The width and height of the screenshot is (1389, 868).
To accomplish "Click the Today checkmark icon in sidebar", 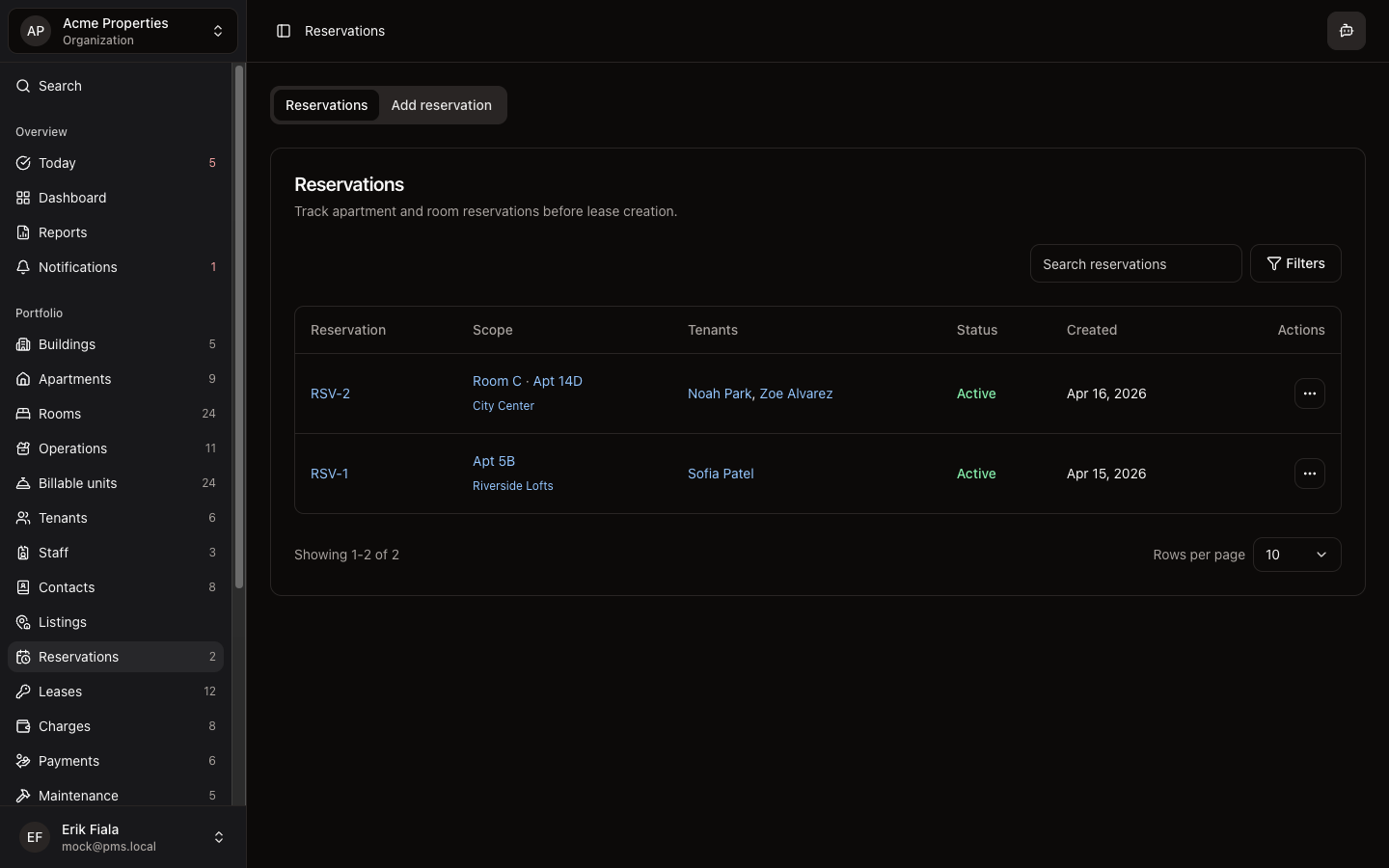I will (x=23, y=163).
